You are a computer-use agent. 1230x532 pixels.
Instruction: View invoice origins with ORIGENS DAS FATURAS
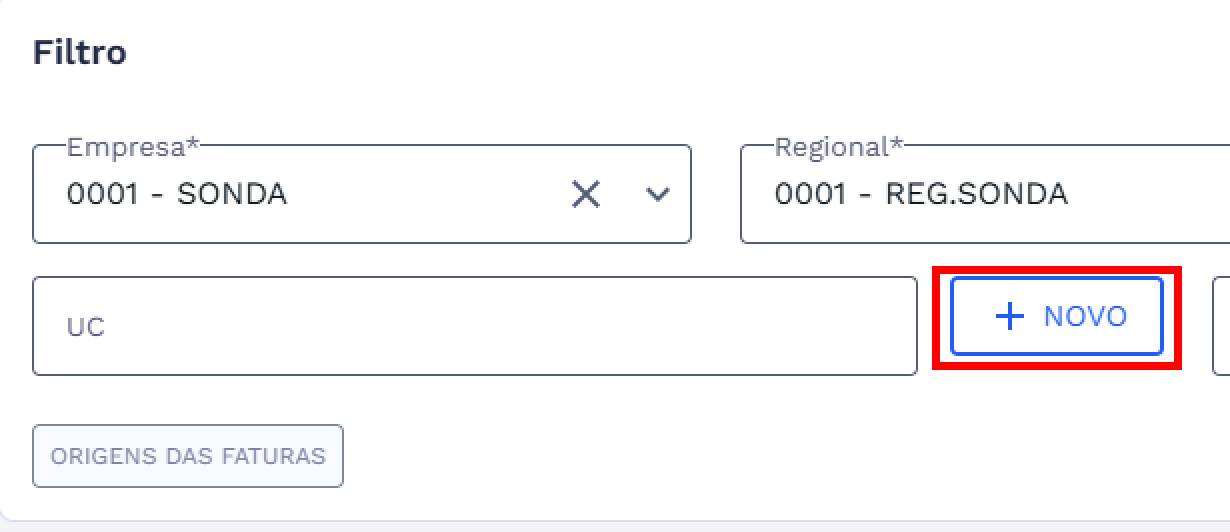188,456
